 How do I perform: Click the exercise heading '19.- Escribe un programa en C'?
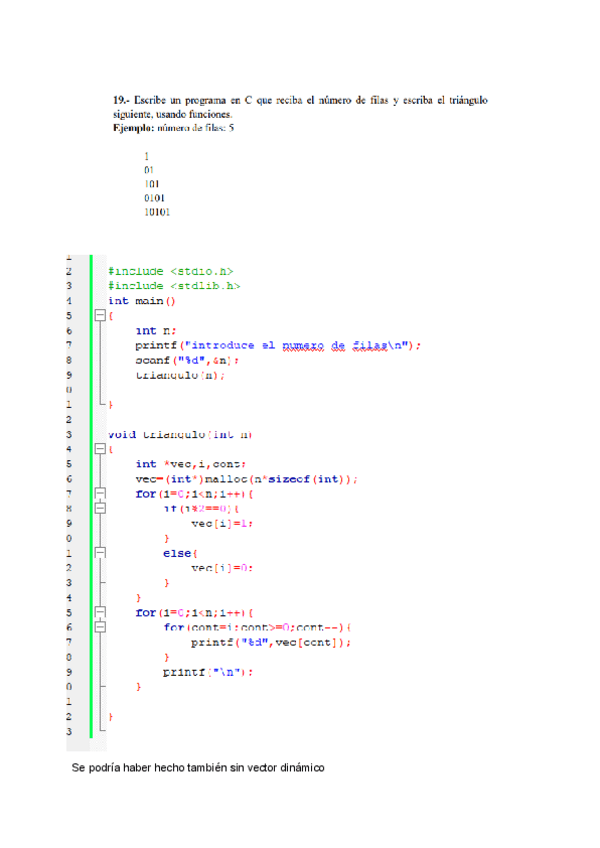click(182, 100)
